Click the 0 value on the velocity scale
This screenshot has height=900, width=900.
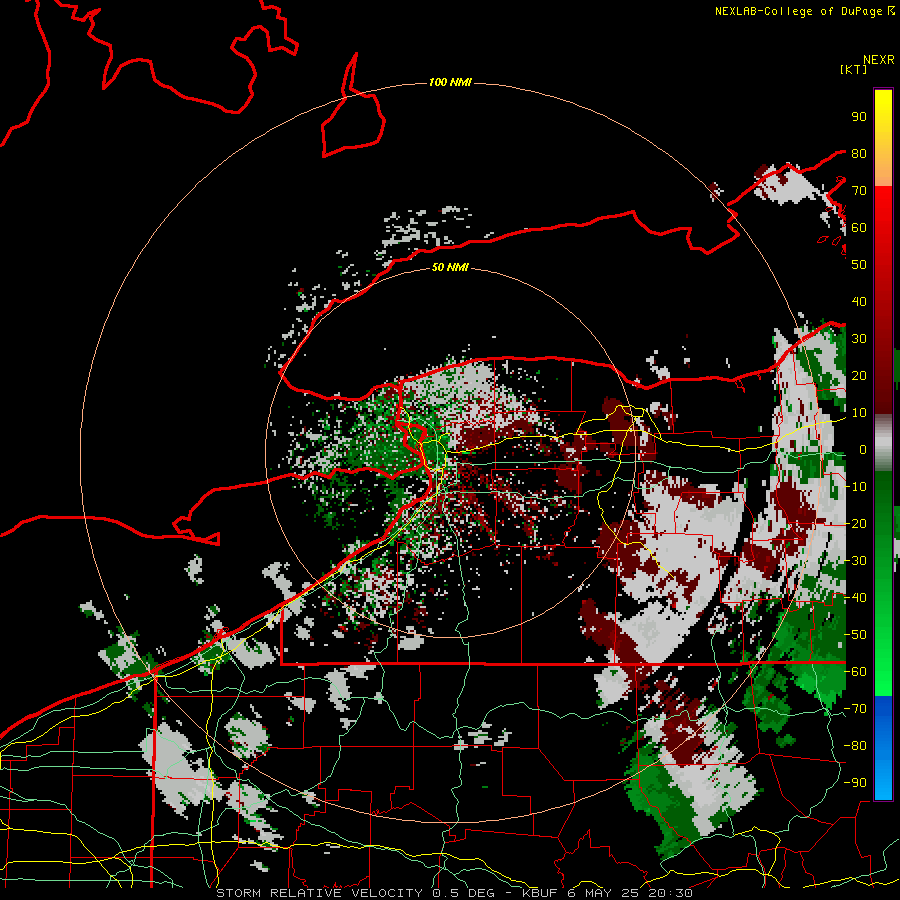(863, 450)
